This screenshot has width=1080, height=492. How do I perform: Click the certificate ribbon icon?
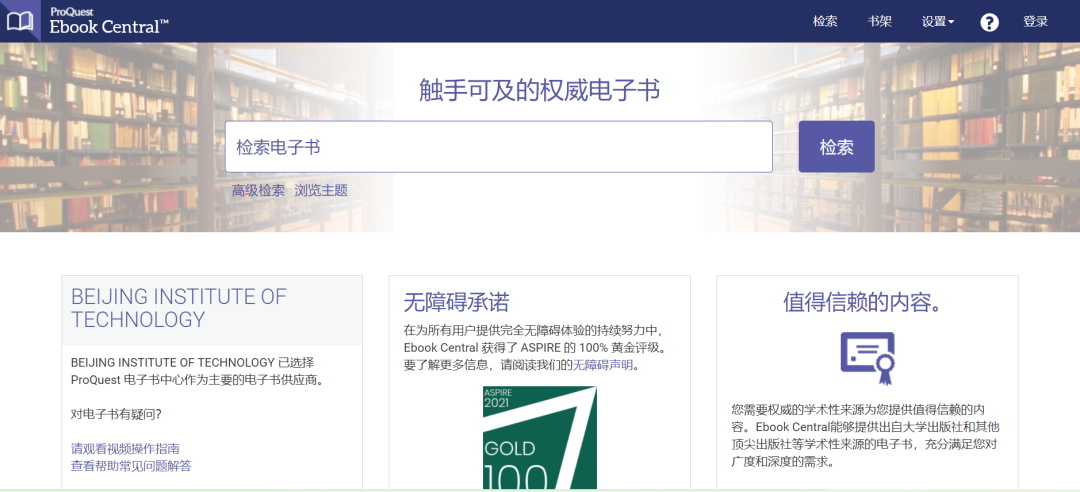(867, 358)
